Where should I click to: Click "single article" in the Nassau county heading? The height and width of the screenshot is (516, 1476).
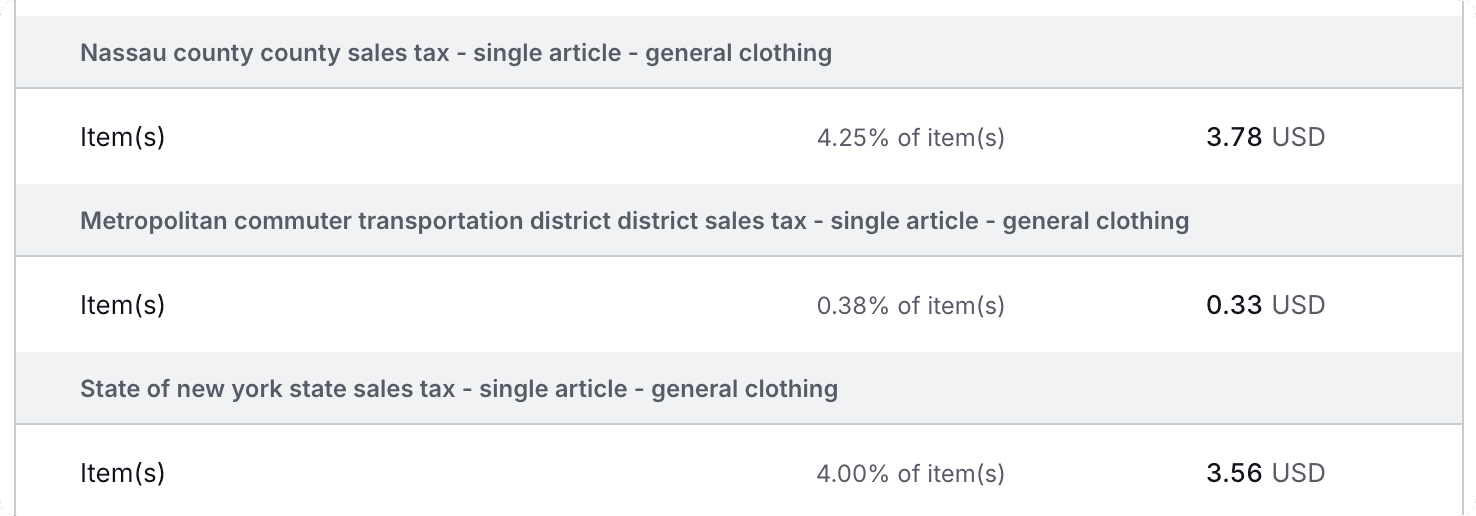point(547,52)
